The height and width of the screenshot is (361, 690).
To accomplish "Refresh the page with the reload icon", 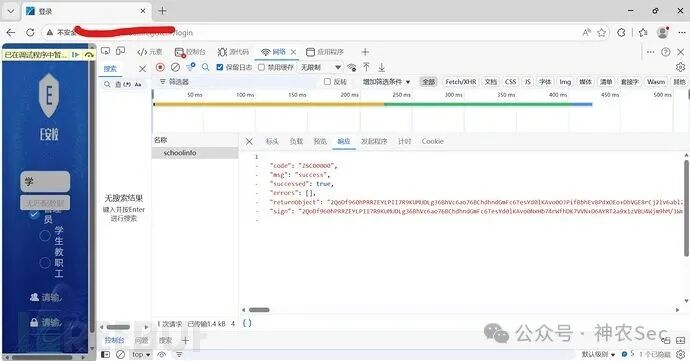I will point(30,32).
